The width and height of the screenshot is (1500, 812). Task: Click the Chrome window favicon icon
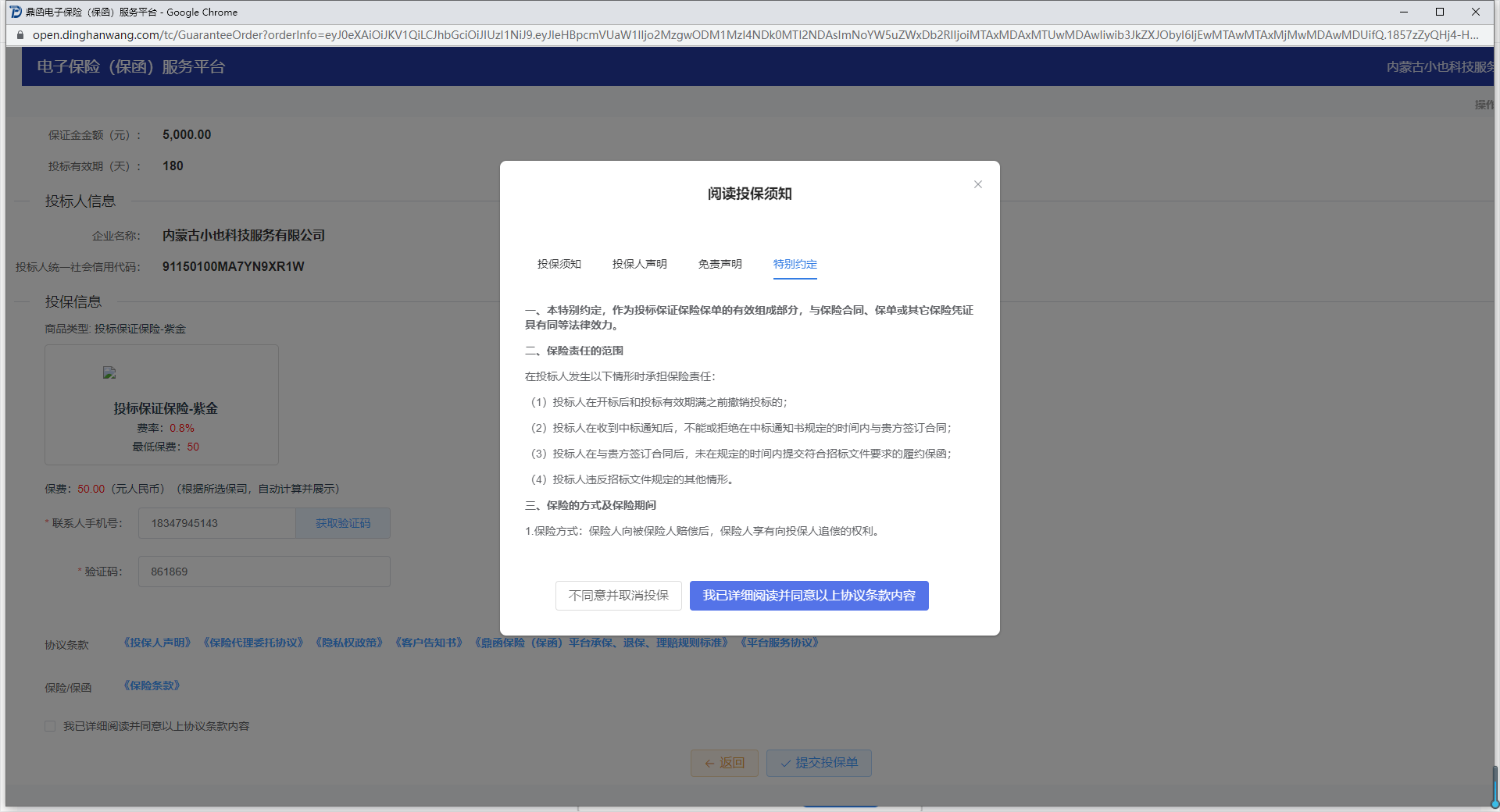[x=15, y=12]
